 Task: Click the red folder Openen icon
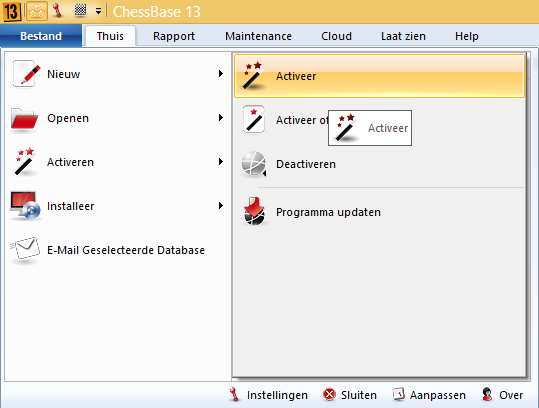pyautogui.click(x=24, y=119)
